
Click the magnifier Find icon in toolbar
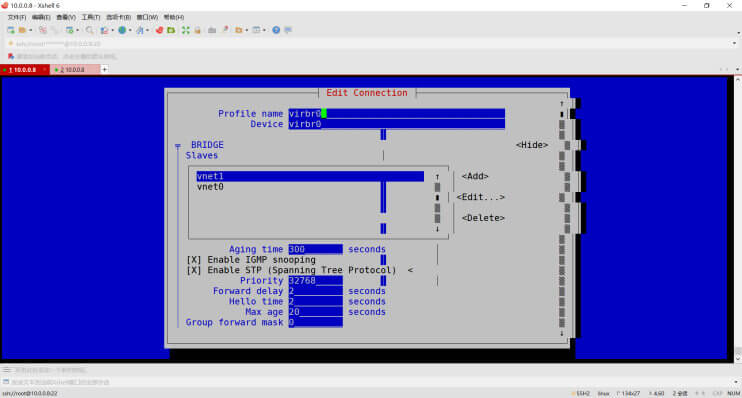89,30
